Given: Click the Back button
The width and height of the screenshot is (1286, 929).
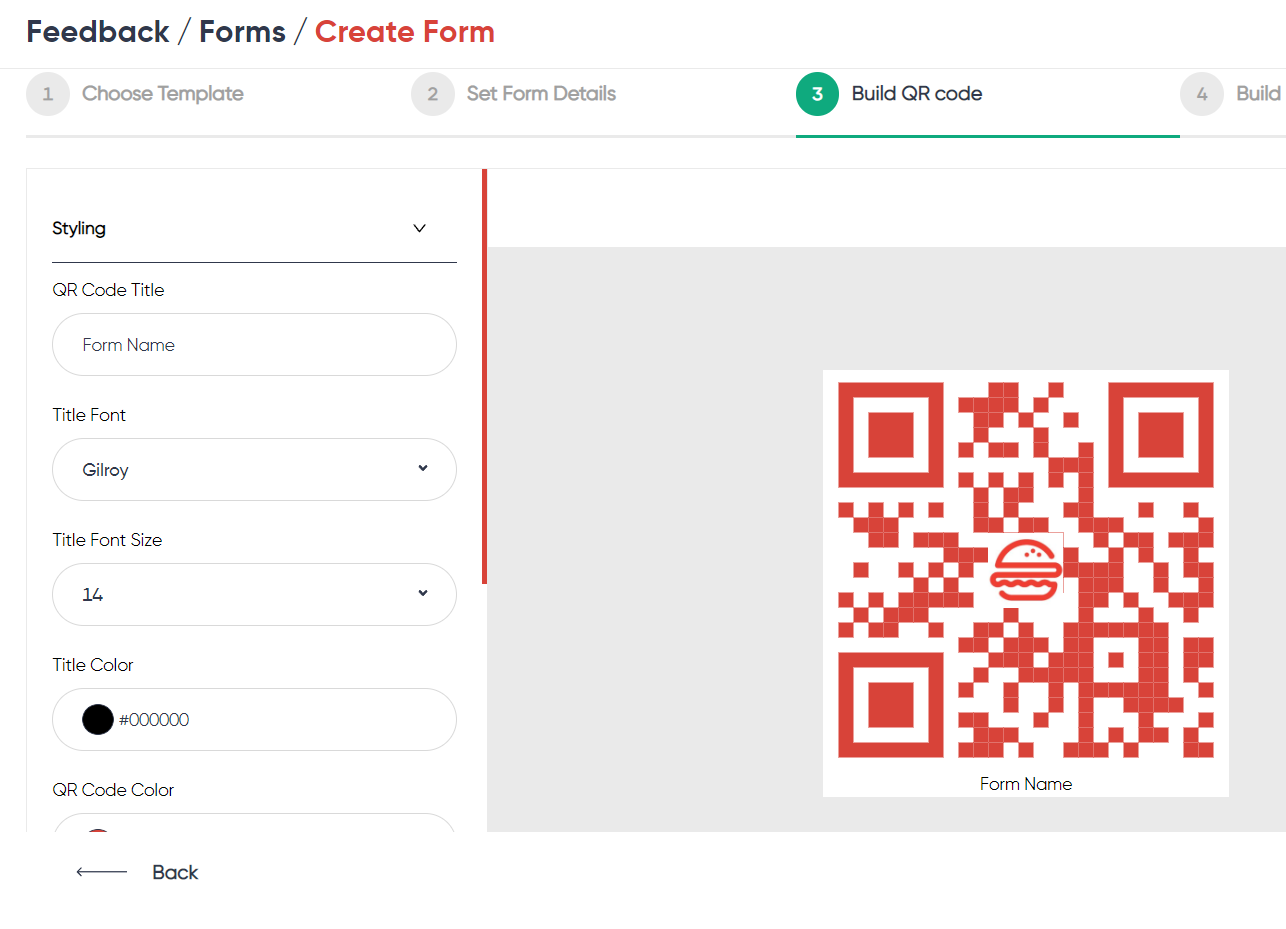Looking at the screenshot, I should tap(138, 872).
